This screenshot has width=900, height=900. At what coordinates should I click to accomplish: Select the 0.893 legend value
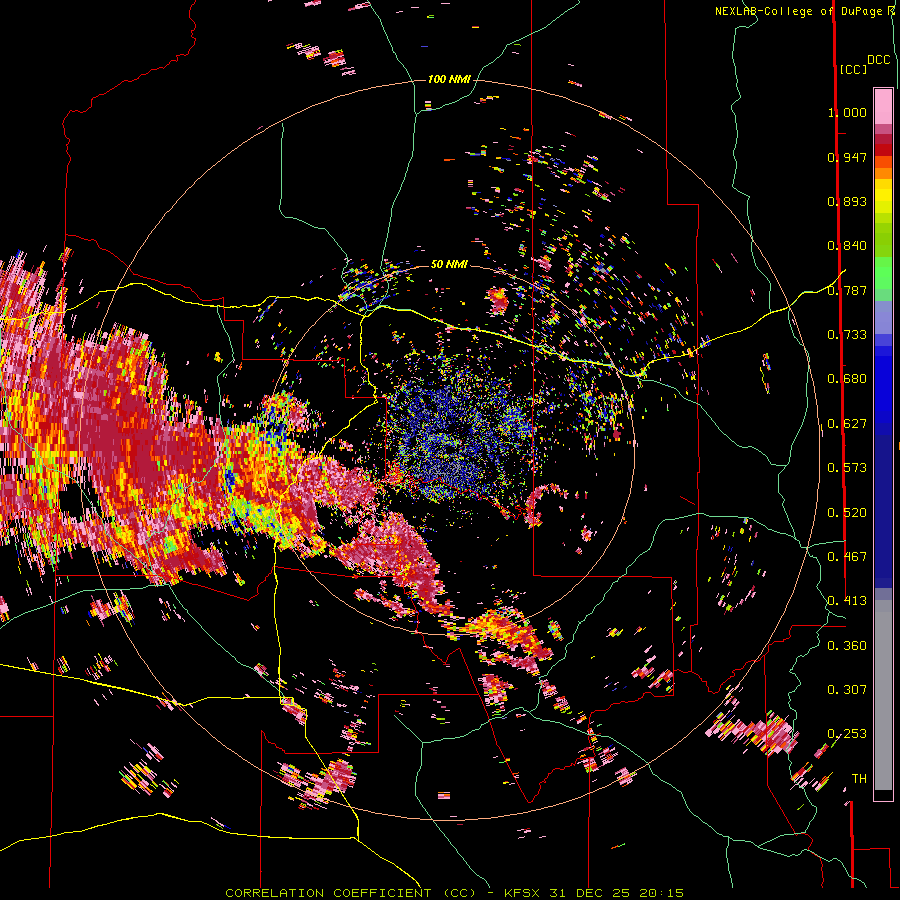(847, 201)
